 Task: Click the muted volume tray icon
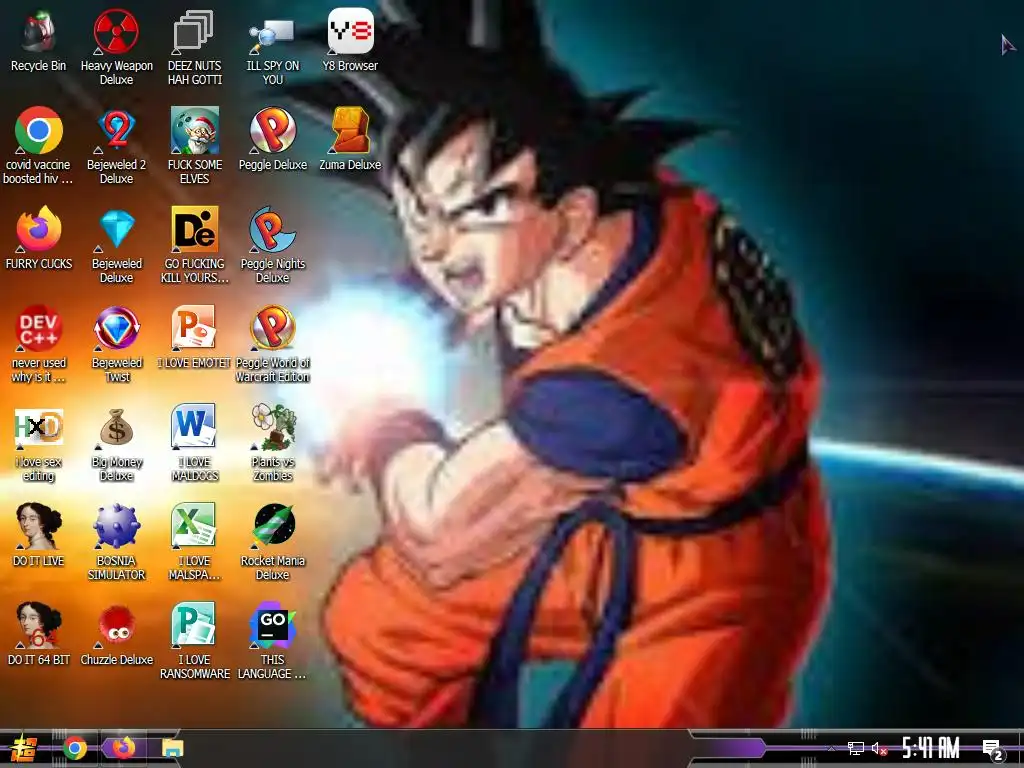pos(879,748)
